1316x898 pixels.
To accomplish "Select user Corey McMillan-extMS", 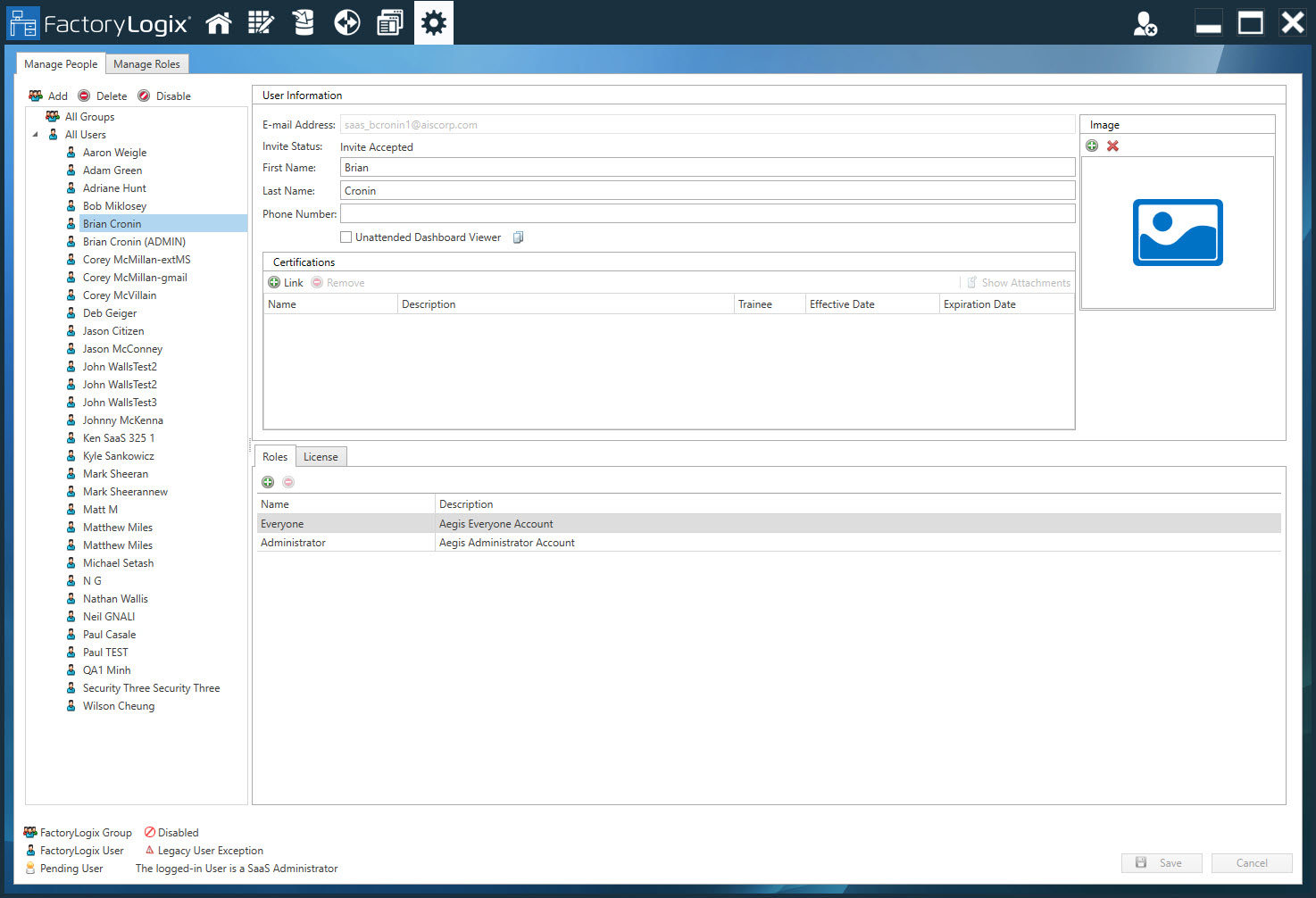I will pos(137,260).
